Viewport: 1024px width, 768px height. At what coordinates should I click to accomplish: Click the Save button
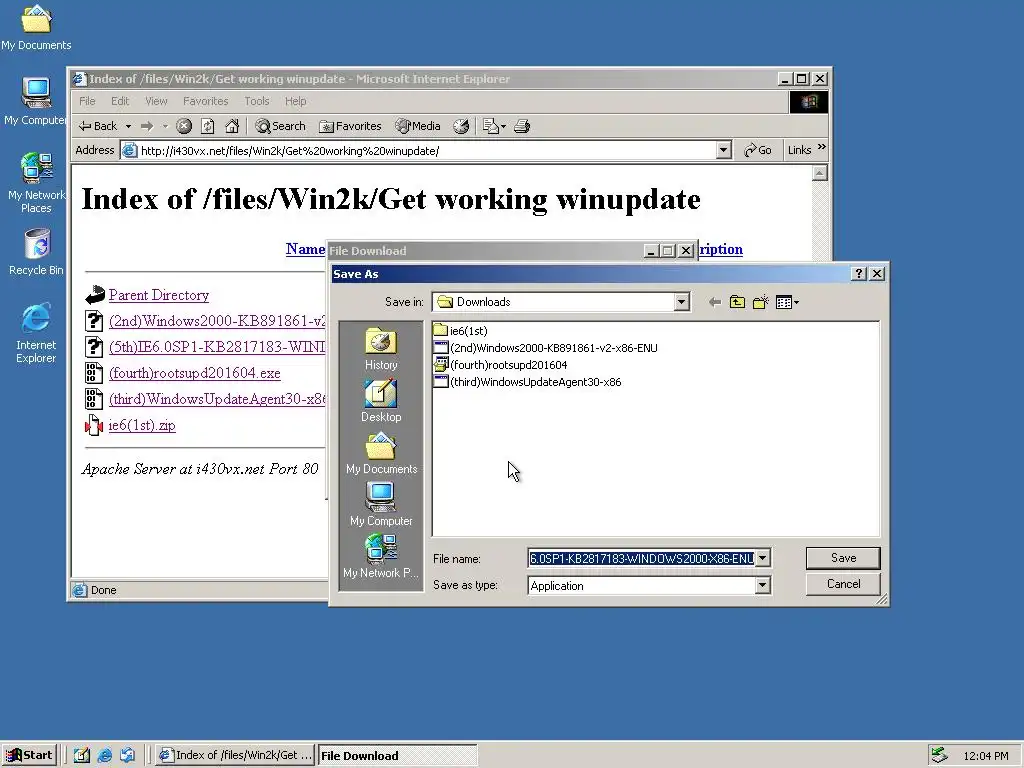pos(843,558)
